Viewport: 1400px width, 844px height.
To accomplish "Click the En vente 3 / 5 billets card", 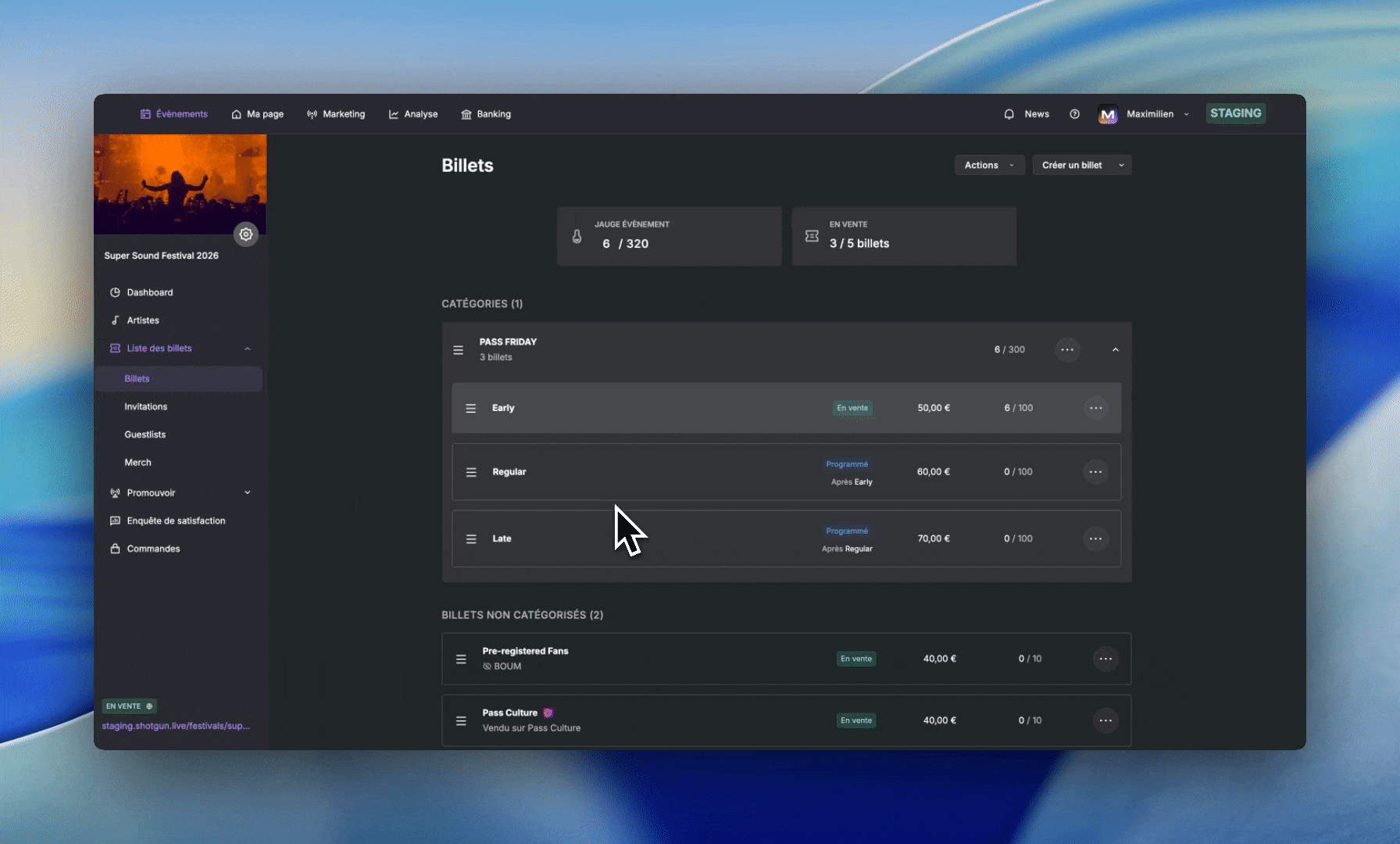I will point(904,236).
